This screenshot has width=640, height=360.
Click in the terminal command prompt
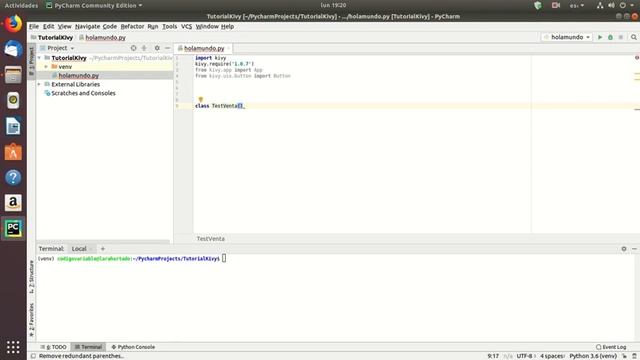pyautogui.click(x=224, y=258)
